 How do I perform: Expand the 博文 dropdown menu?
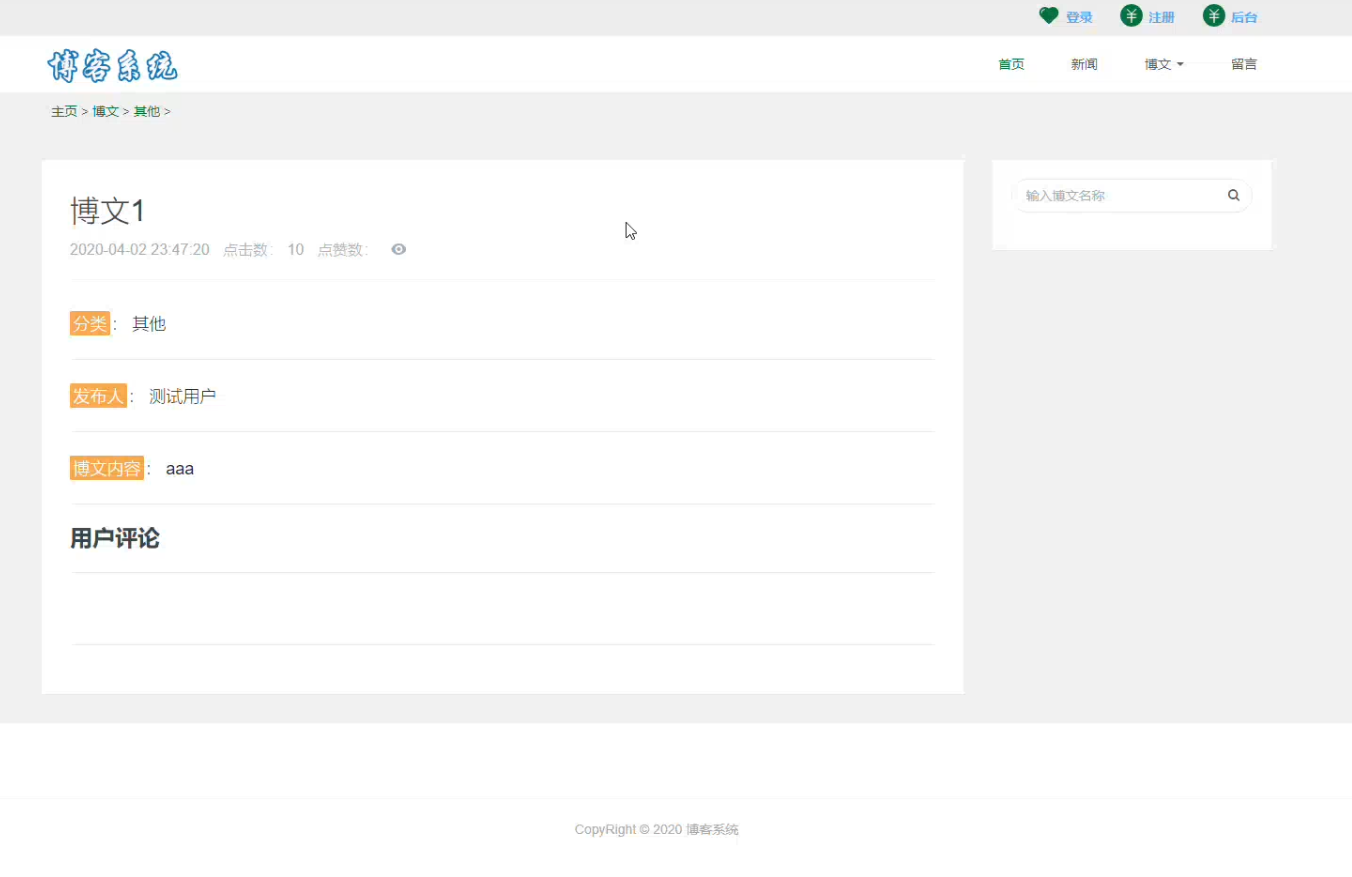click(x=1164, y=64)
